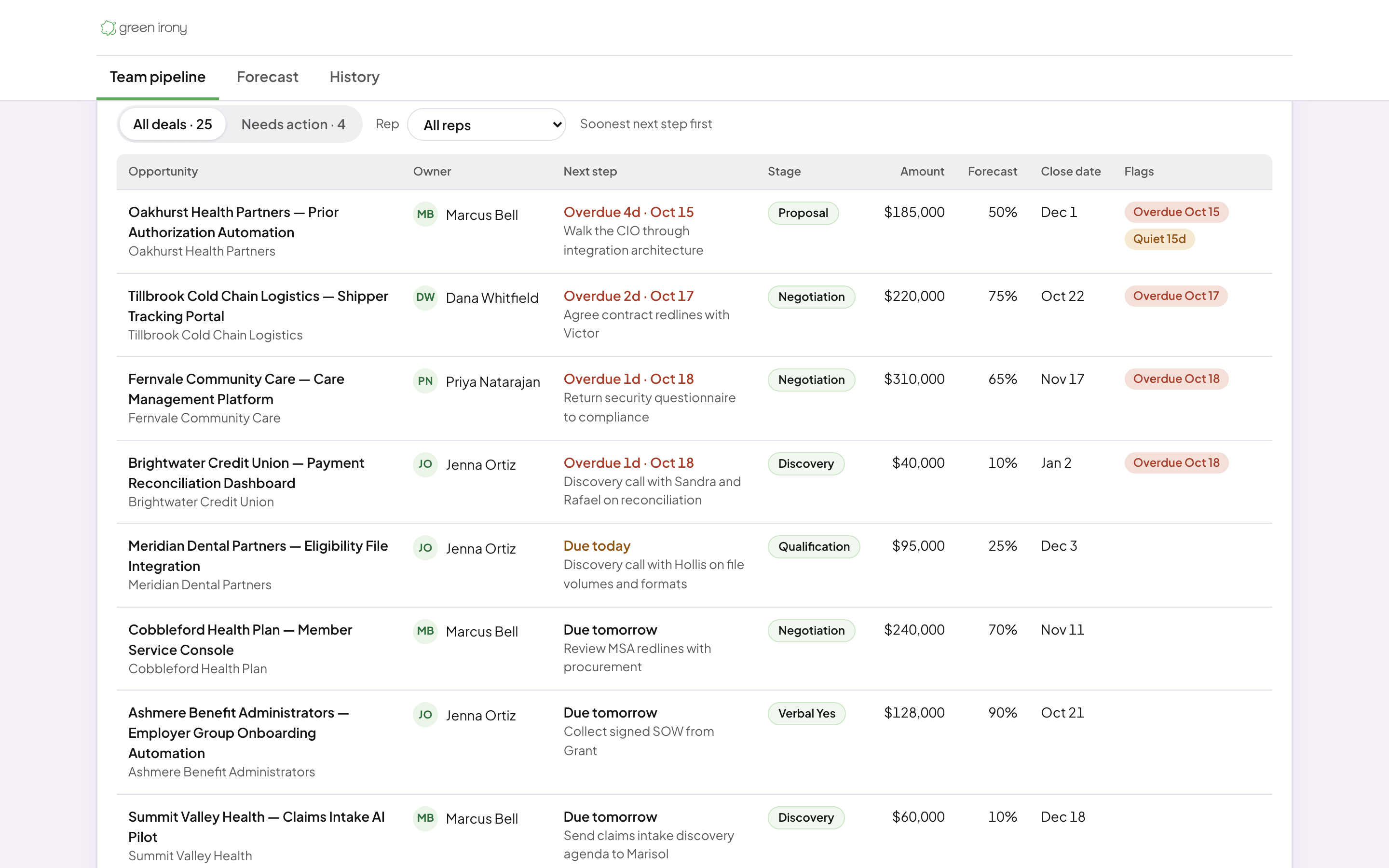This screenshot has height=868, width=1389.
Task: Open Summit Valley Health Claims Intake deal
Action: coord(256,827)
